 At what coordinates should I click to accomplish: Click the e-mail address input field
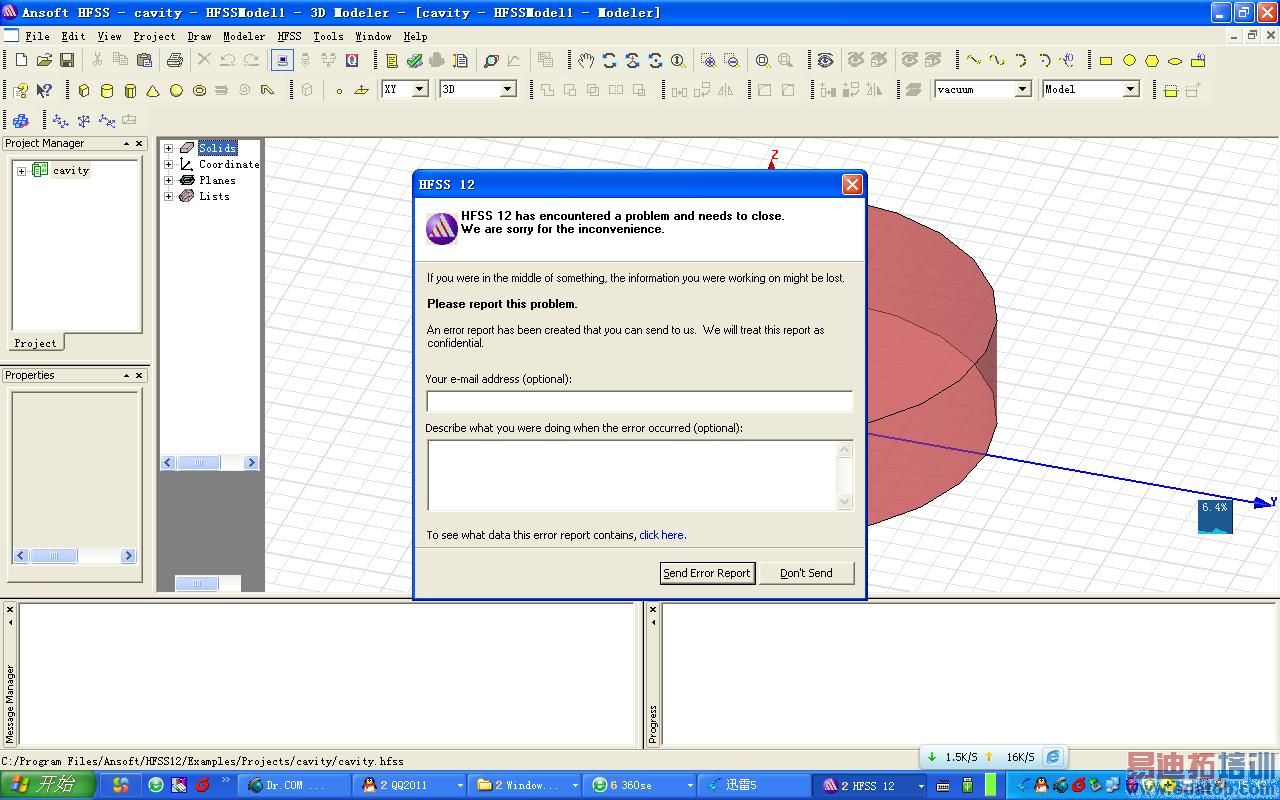click(639, 401)
